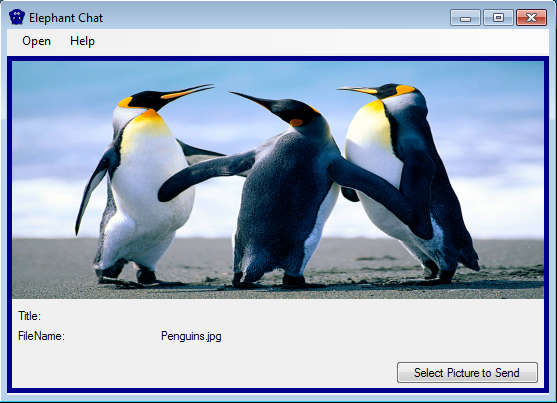Click the Title: label
The image size is (557, 403).
[x=29, y=316]
